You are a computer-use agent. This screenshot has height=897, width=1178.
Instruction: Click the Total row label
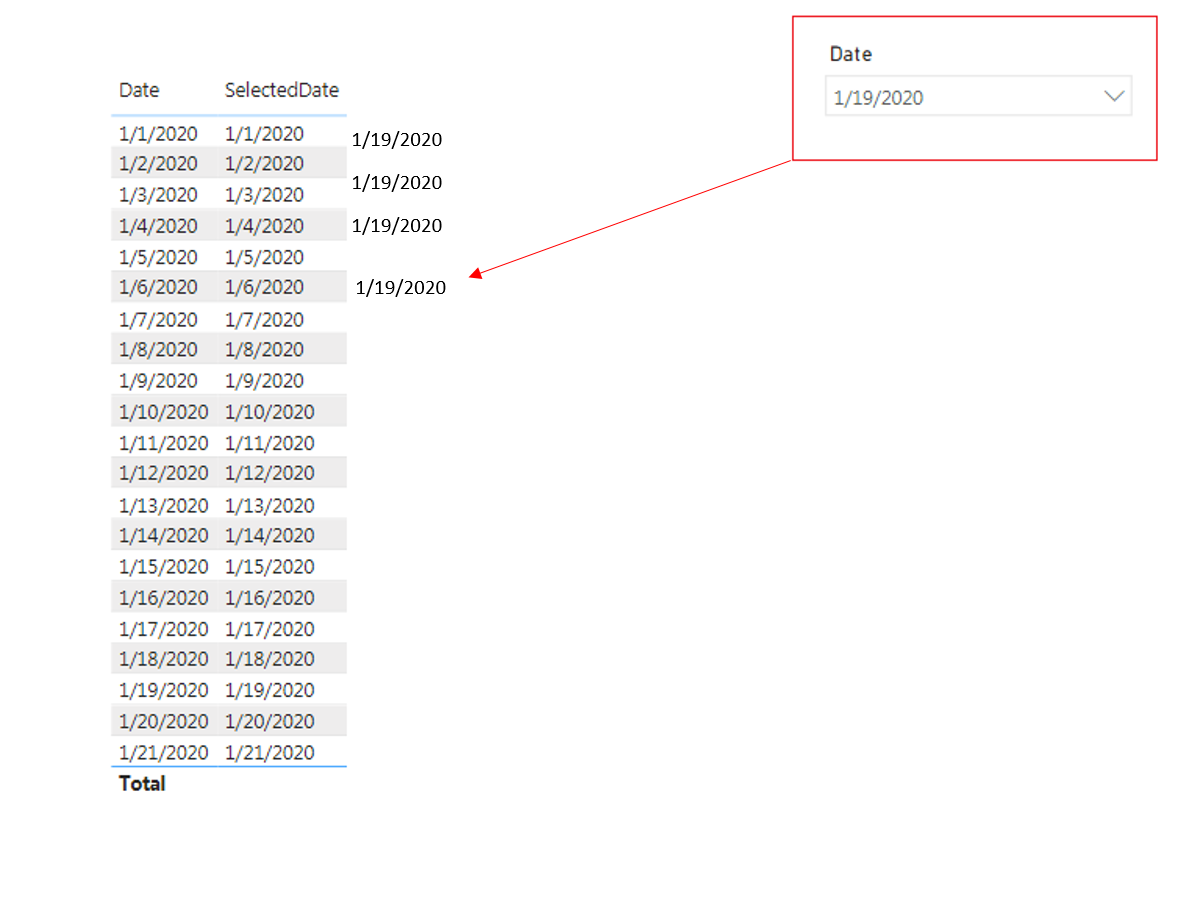pyautogui.click(x=142, y=784)
